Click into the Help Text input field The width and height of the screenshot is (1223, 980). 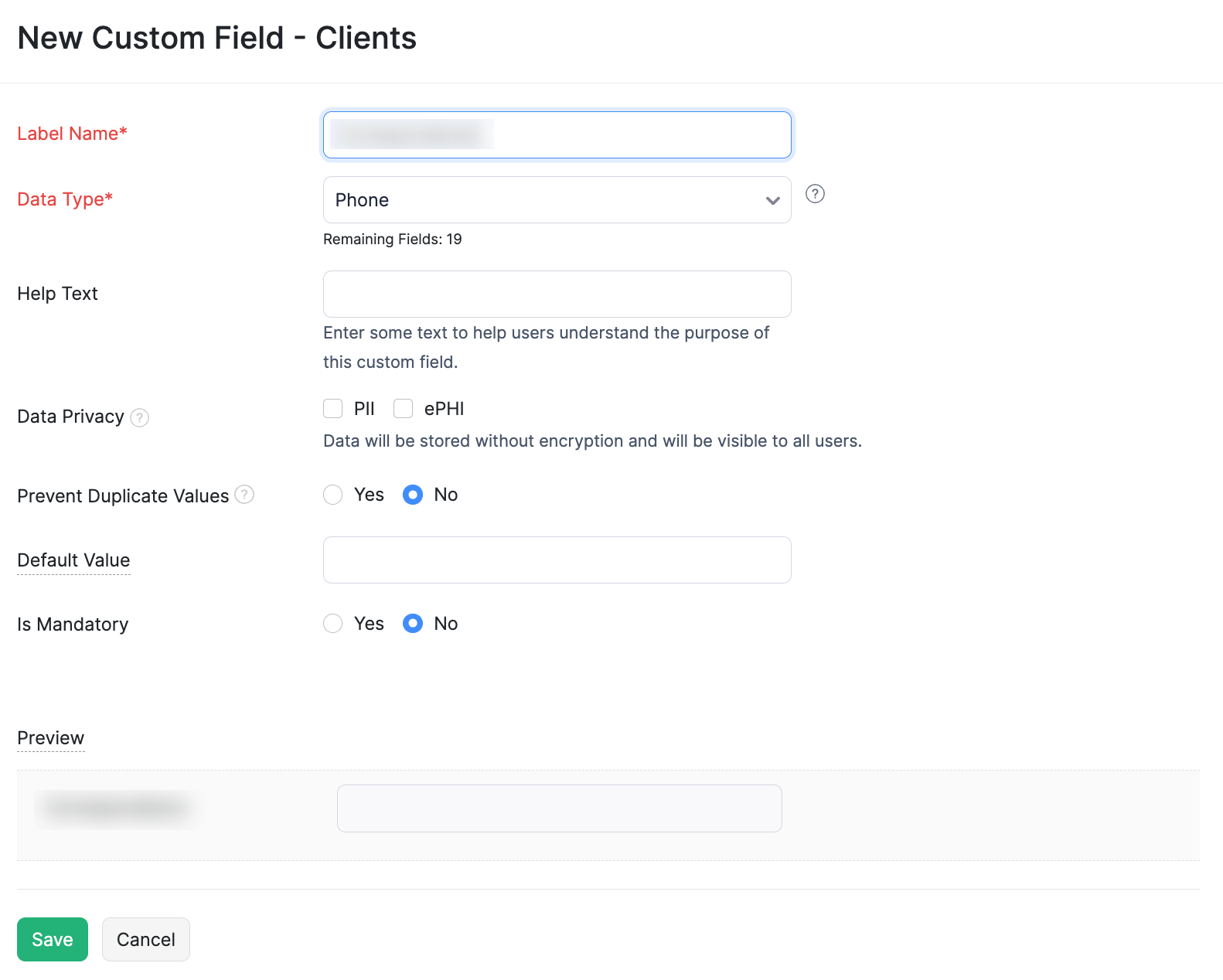(557, 294)
